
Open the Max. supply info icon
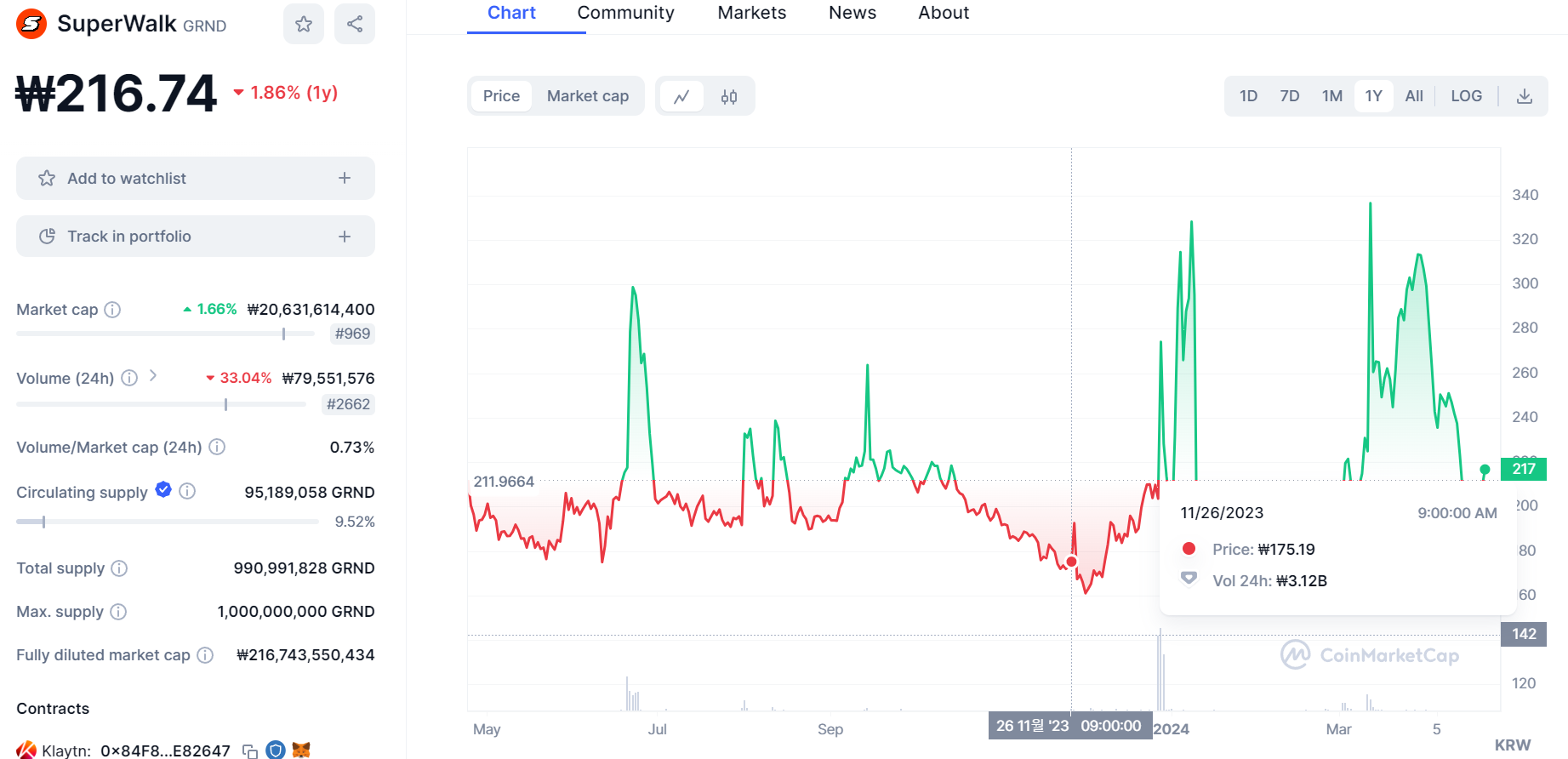(118, 611)
